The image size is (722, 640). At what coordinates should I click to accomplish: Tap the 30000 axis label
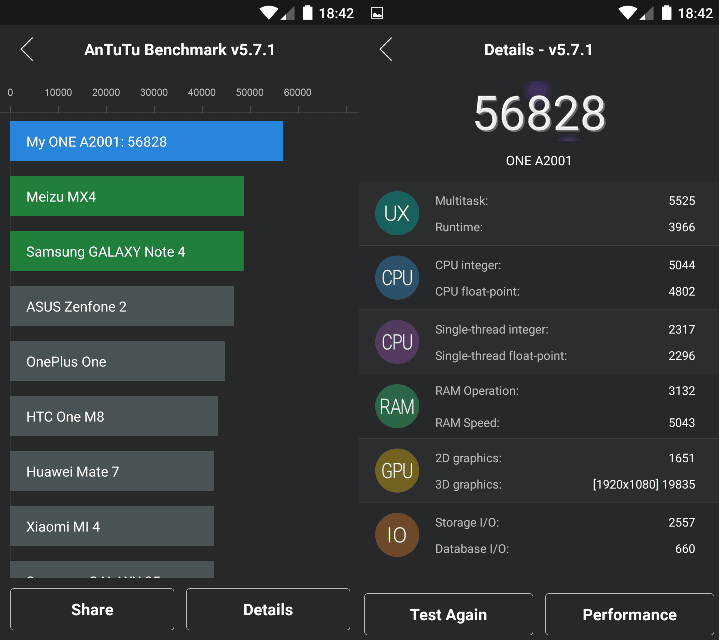154,93
